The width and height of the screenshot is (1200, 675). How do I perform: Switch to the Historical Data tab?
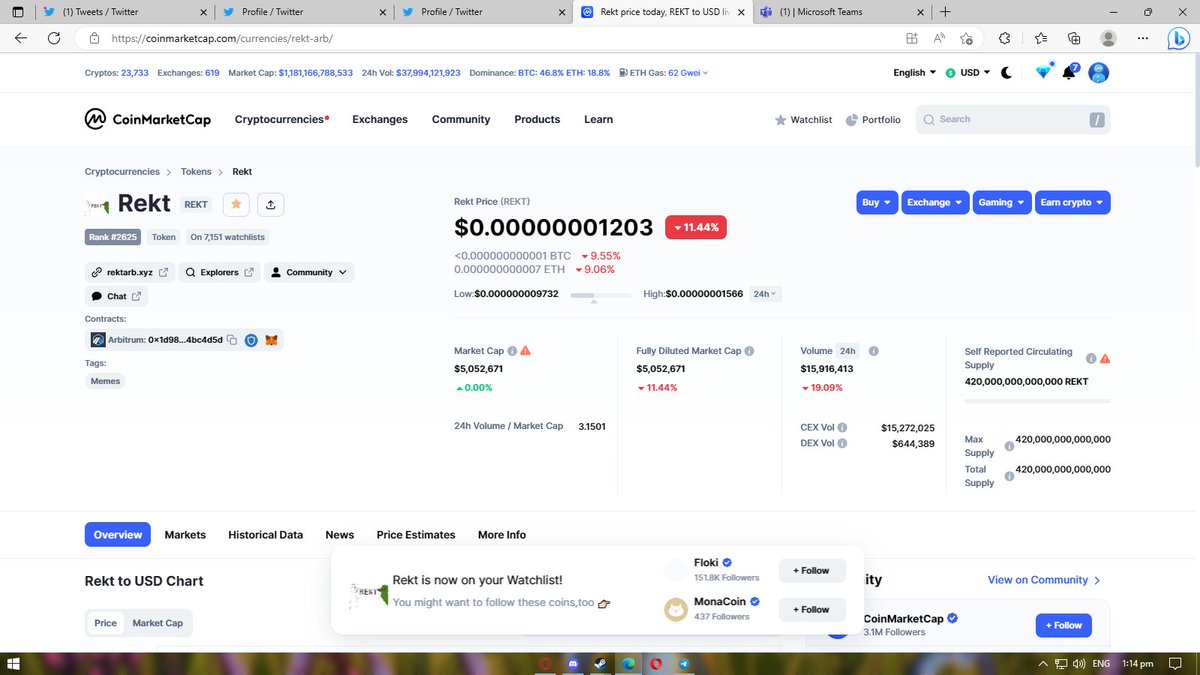pyautogui.click(x=265, y=535)
